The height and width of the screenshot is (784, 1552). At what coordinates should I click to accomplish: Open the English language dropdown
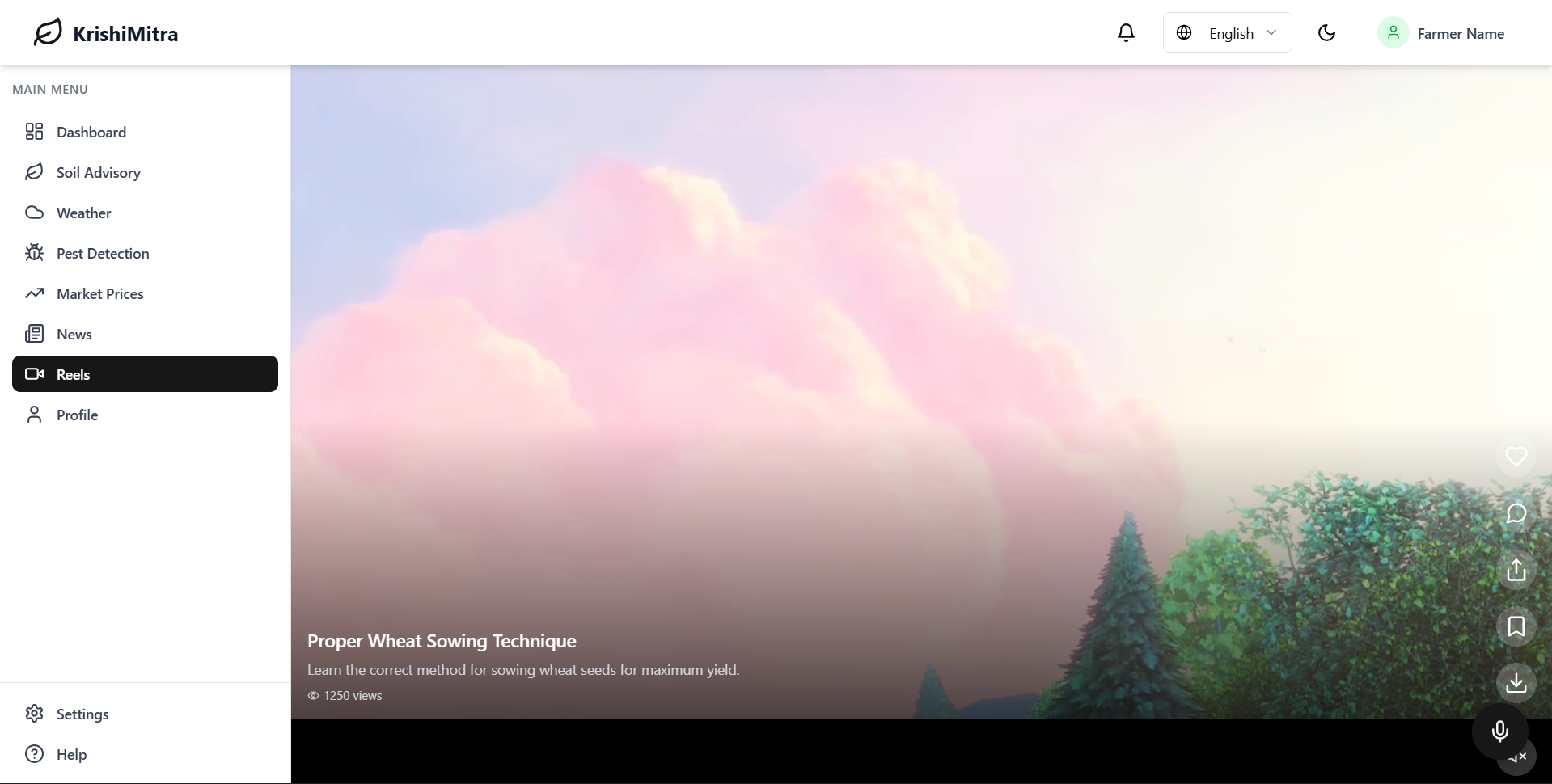[1227, 33]
